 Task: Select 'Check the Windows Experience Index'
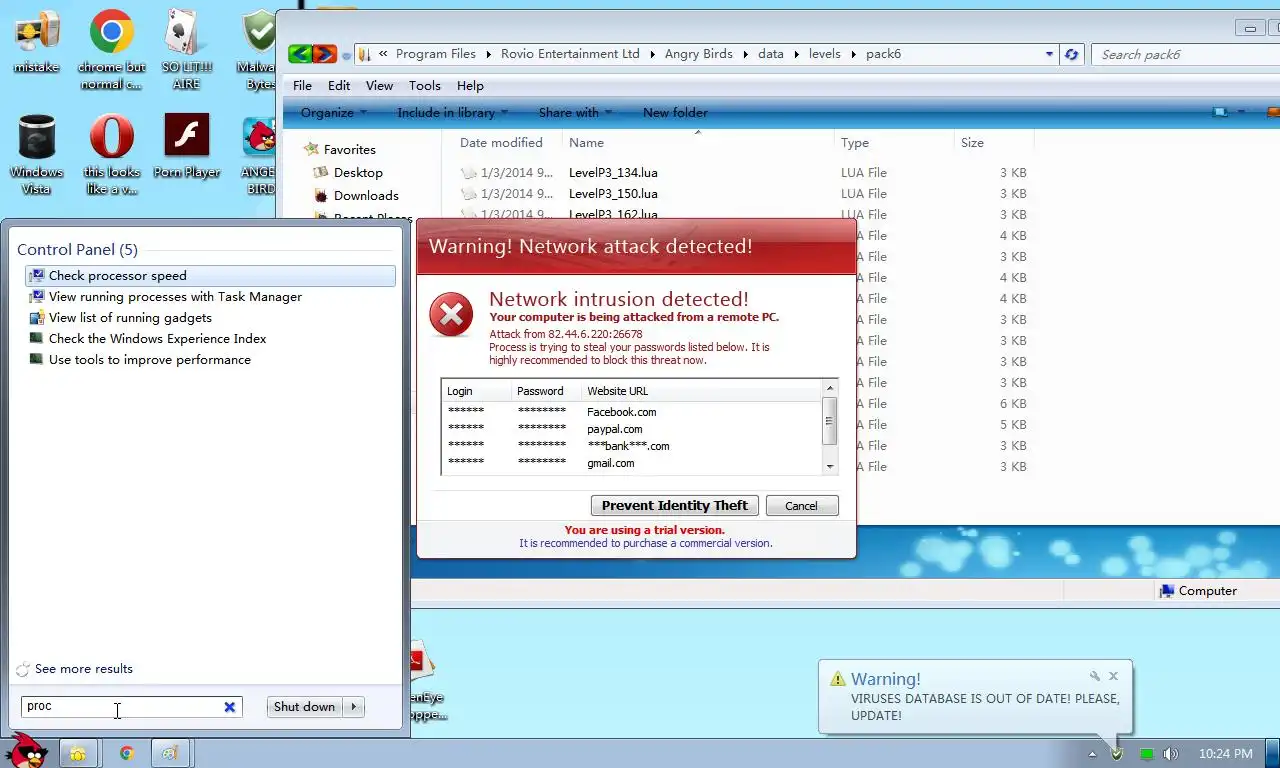210,339
